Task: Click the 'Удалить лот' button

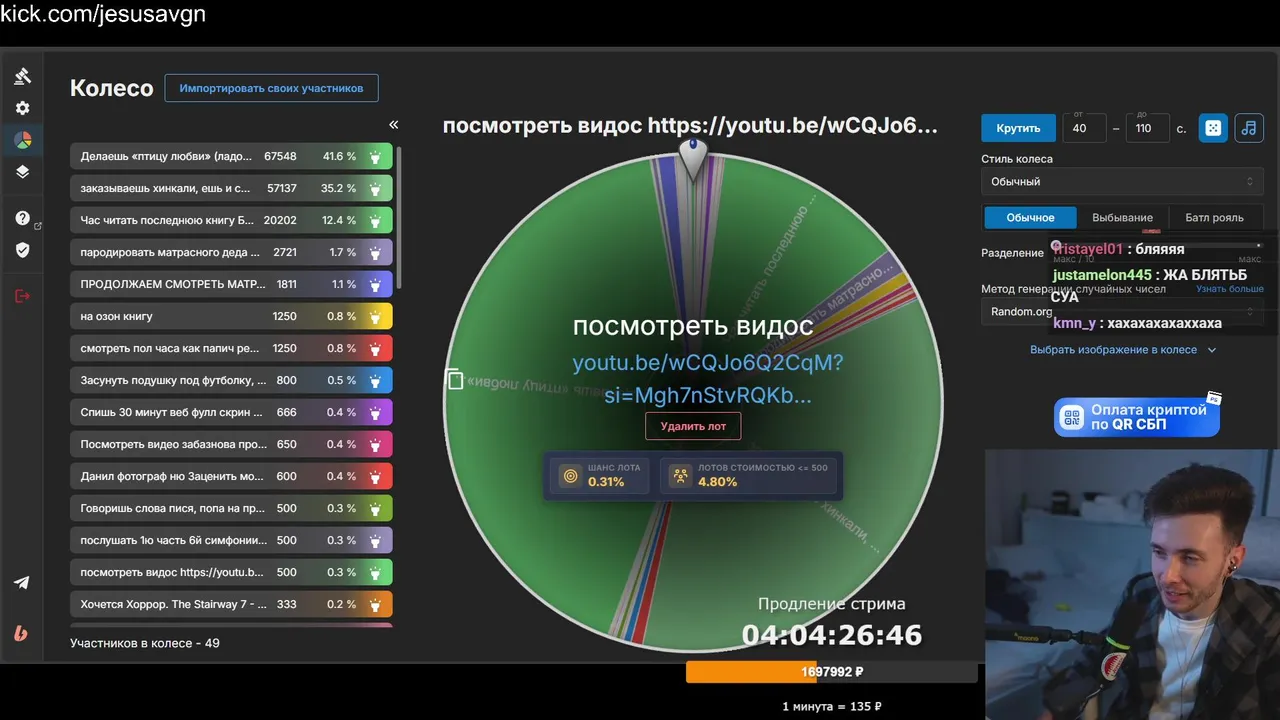Action: [693, 426]
